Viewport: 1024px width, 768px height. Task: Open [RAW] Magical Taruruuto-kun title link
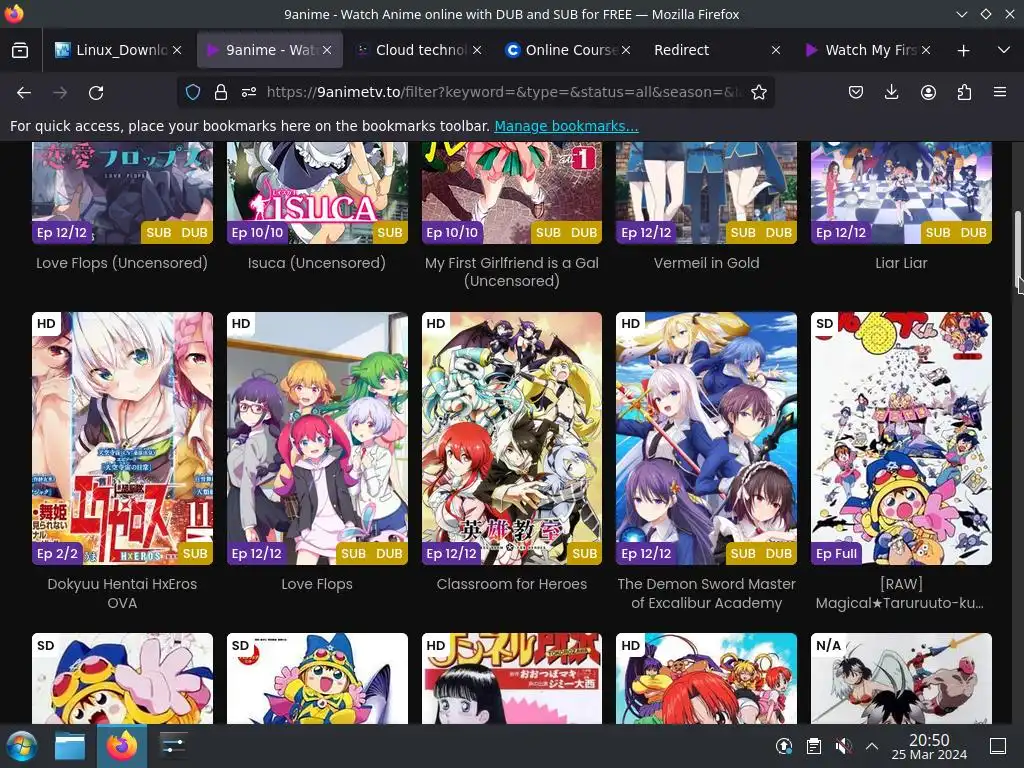tap(901, 593)
